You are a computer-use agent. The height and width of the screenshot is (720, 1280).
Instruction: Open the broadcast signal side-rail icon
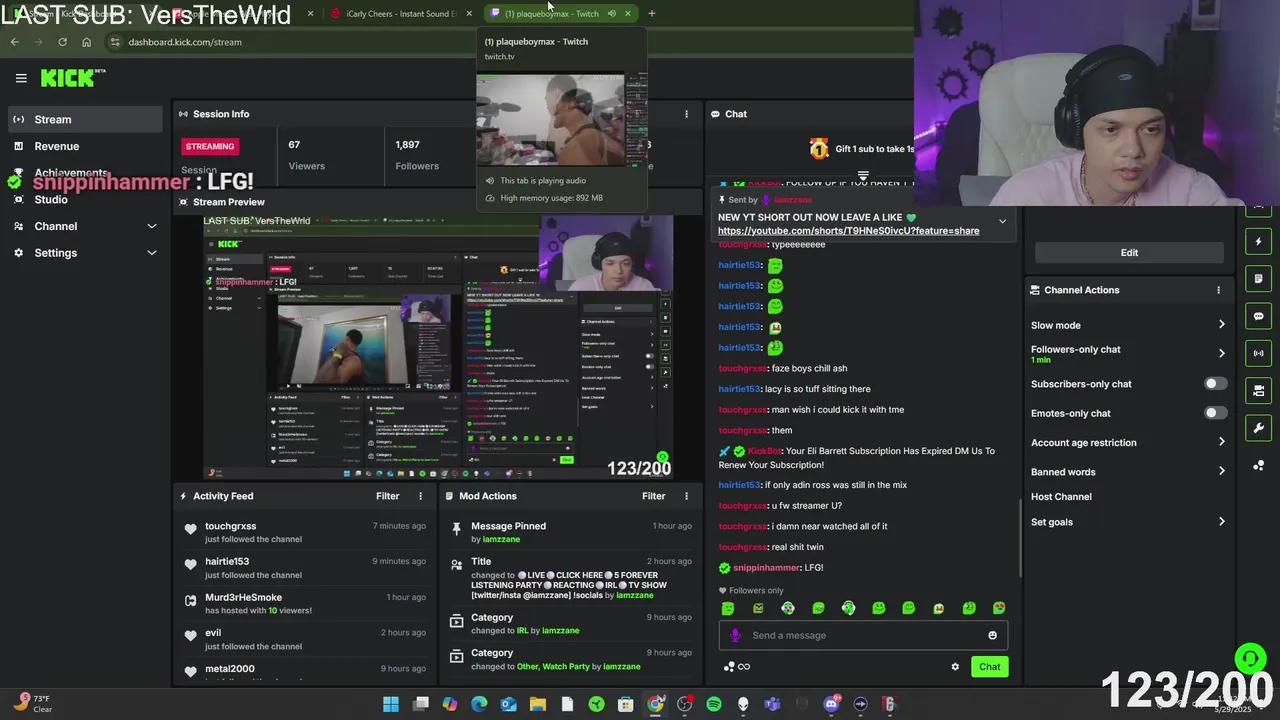(1259, 353)
